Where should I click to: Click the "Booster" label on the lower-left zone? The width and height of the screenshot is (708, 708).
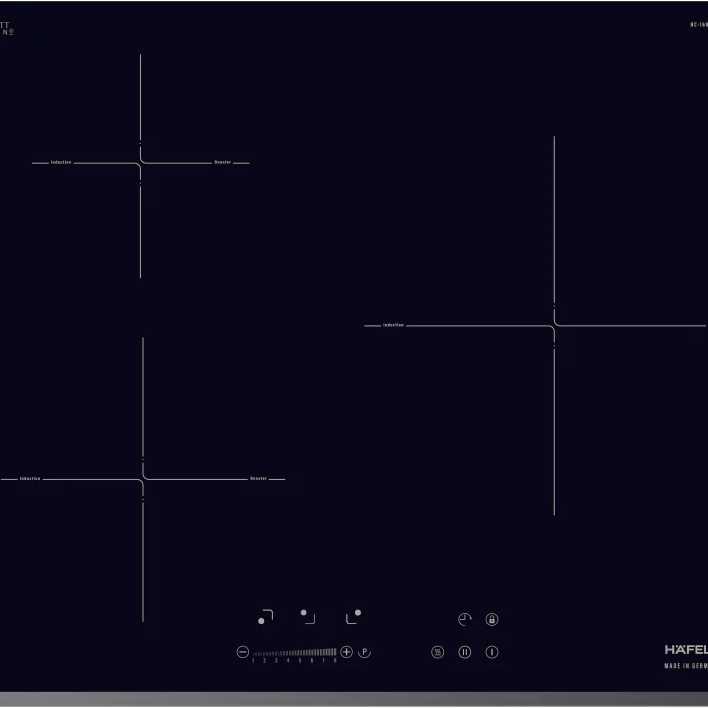[258, 478]
